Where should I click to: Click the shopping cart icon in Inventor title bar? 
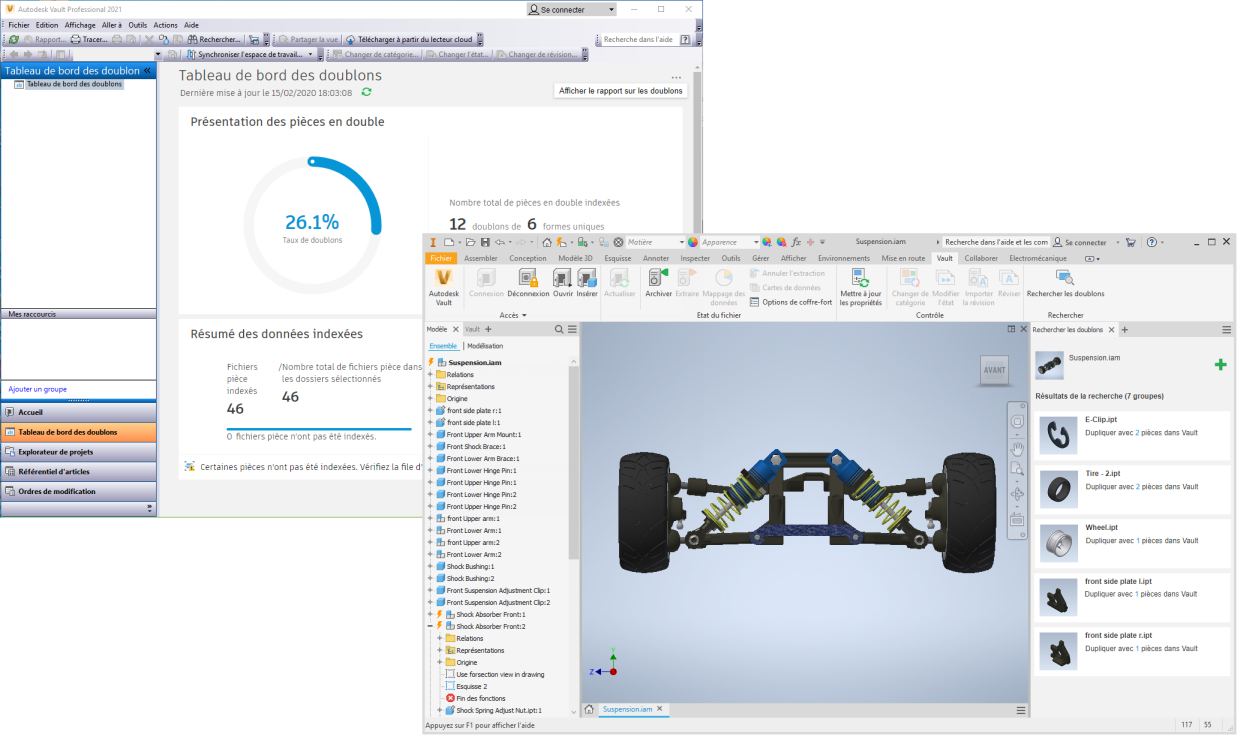[x=1131, y=242]
